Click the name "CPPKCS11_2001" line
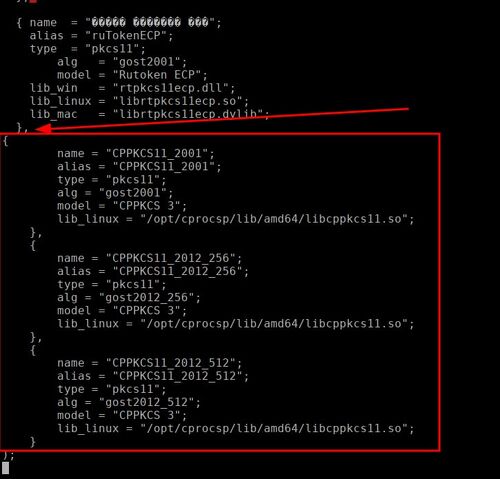This screenshot has width=500, height=479. pyautogui.click(x=136, y=154)
